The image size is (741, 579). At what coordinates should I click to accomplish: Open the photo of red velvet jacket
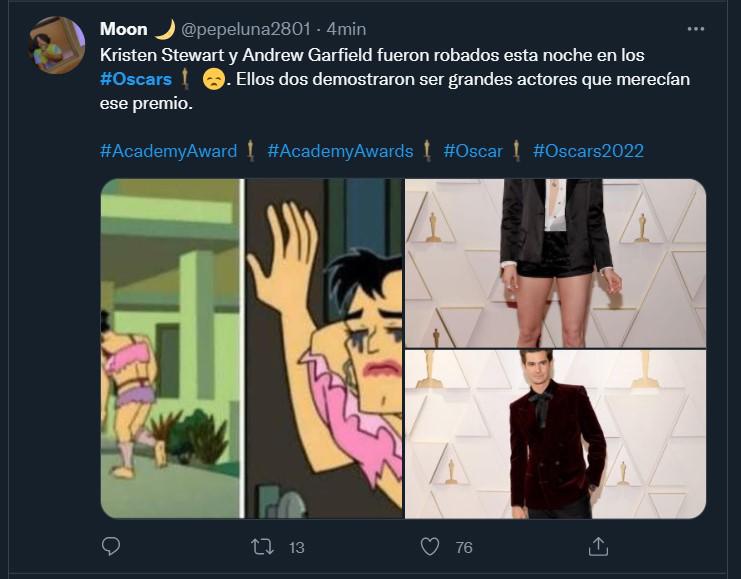coord(555,434)
